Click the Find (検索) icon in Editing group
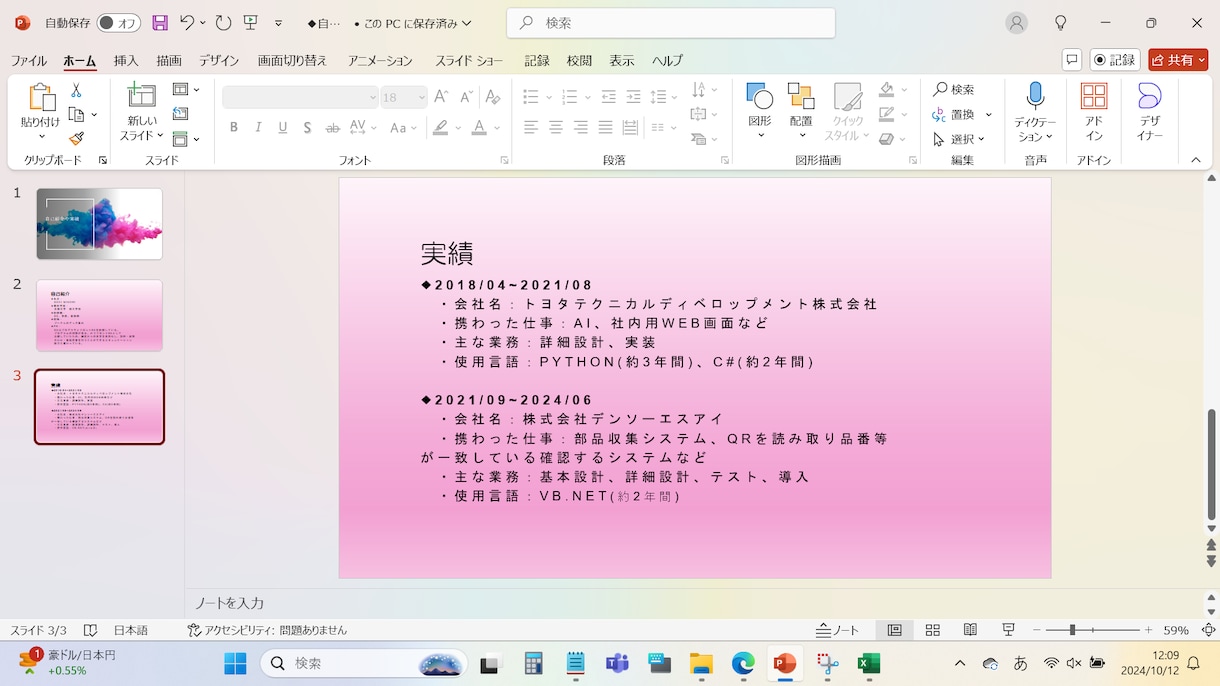This screenshot has height=686, width=1220. 954,89
